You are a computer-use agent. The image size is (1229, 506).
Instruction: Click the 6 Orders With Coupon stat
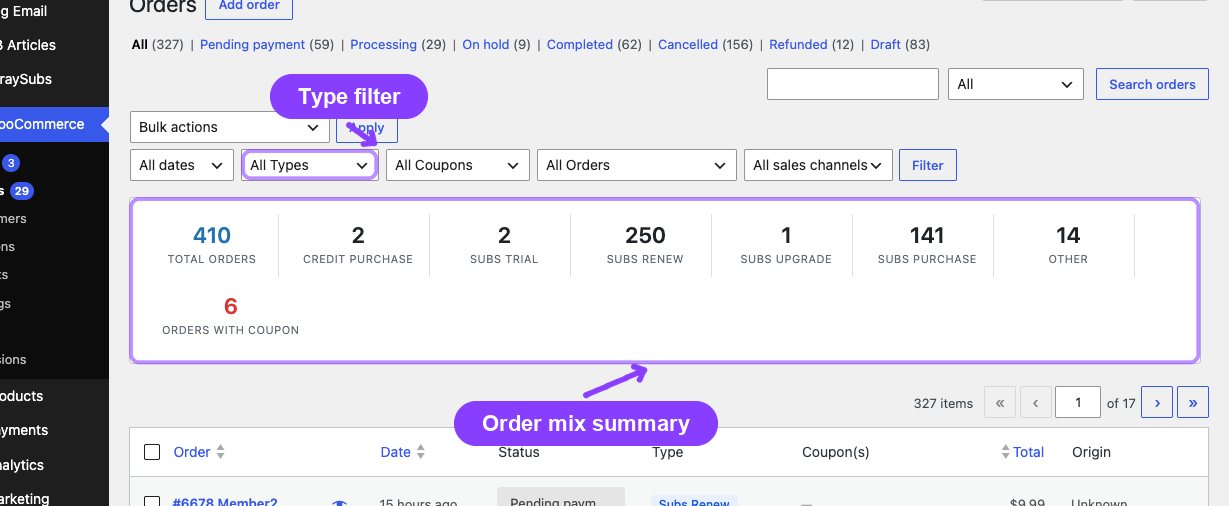pyautogui.click(x=231, y=314)
